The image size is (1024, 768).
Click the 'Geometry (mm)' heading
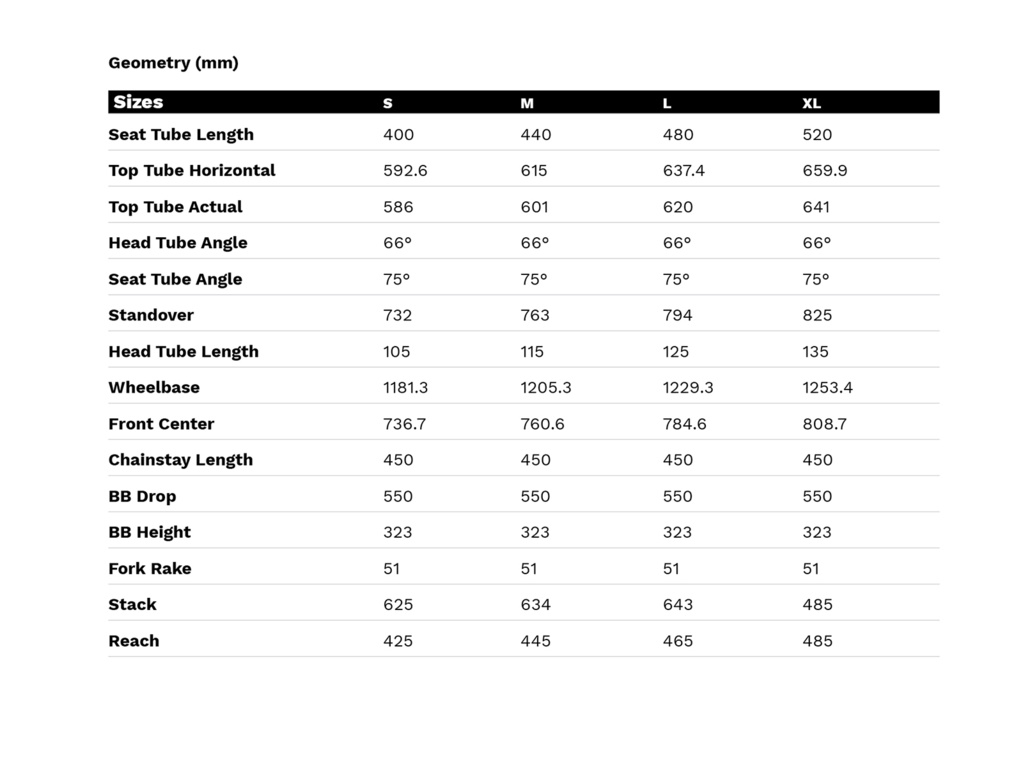(173, 63)
